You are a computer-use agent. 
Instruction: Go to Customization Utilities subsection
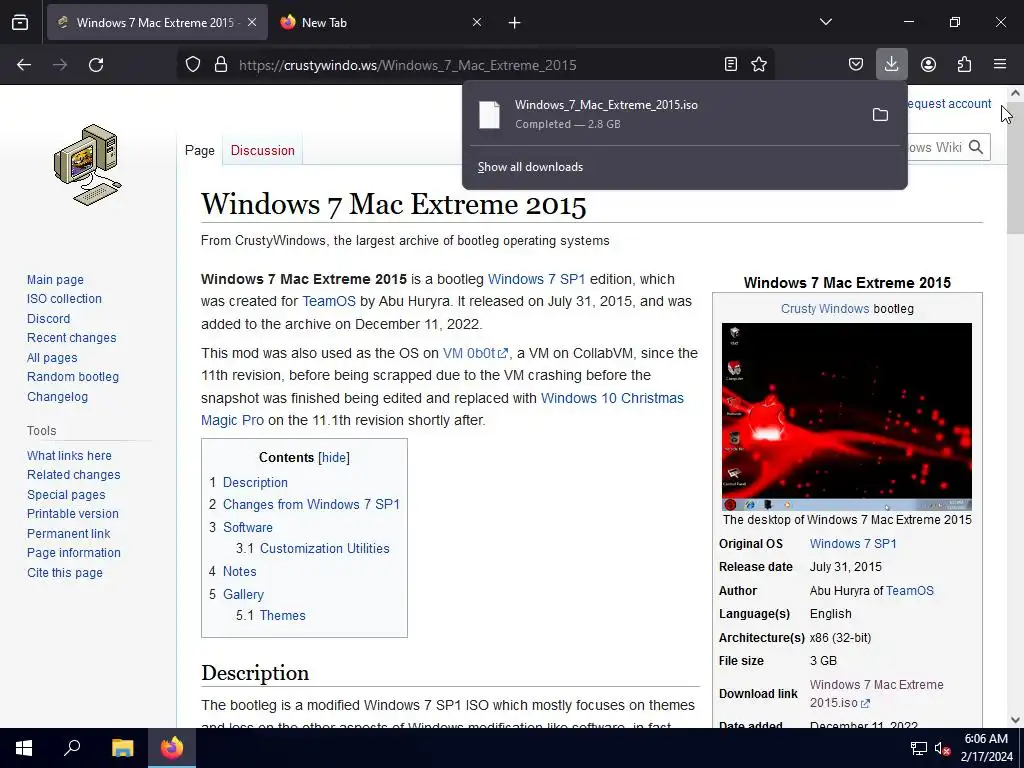pos(325,549)
